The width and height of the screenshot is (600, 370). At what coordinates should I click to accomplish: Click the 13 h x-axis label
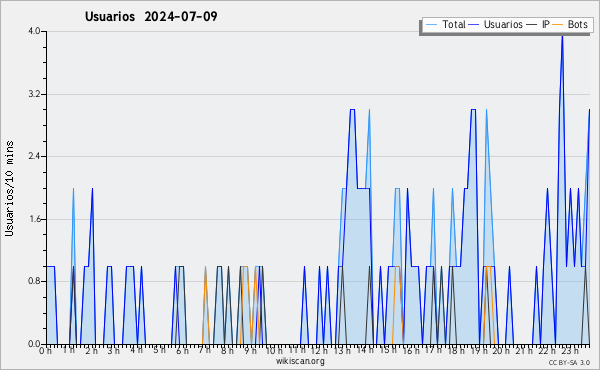coord(342,350)
